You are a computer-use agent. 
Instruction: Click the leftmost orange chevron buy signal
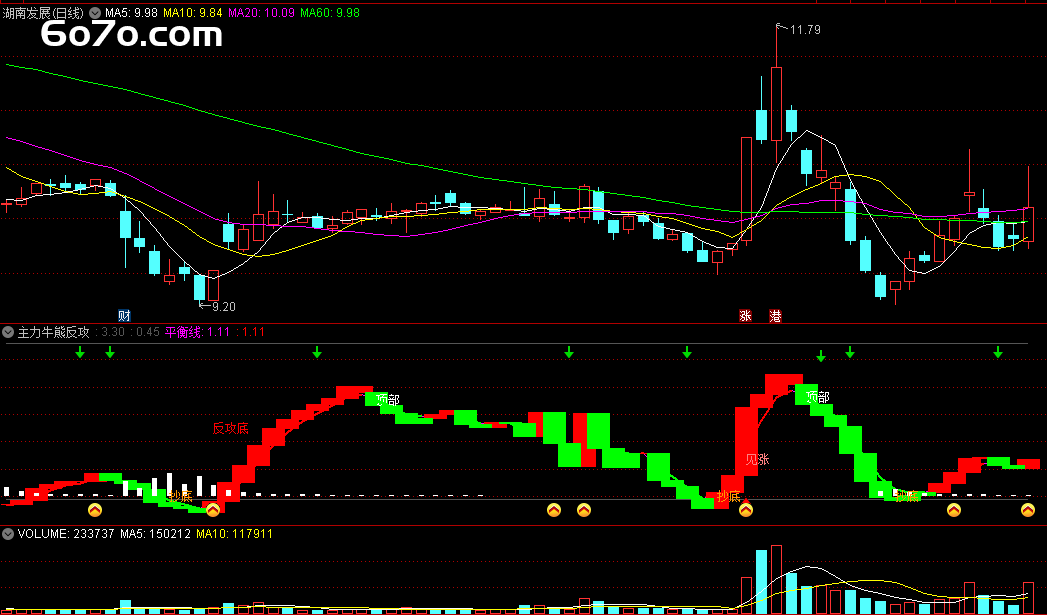[95, 510]
